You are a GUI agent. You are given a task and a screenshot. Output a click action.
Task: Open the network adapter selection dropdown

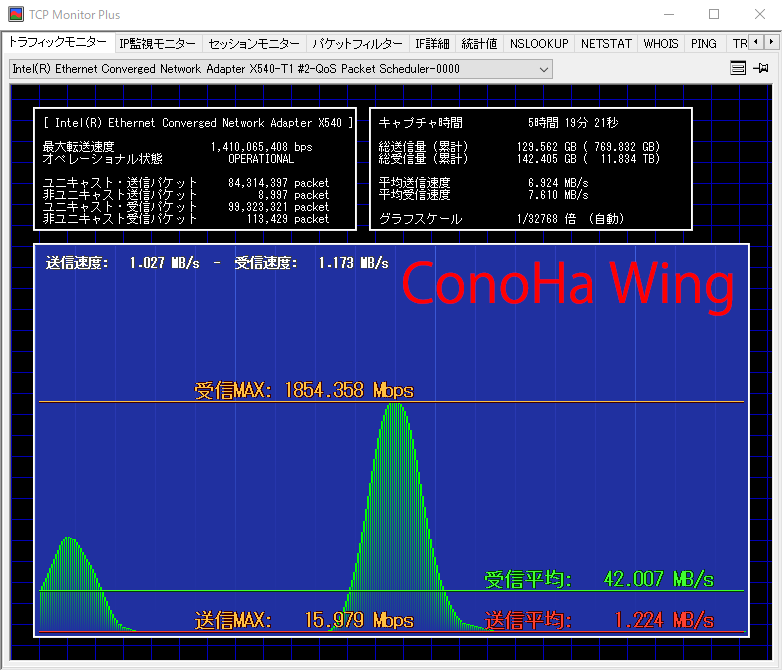click(280, 69)
